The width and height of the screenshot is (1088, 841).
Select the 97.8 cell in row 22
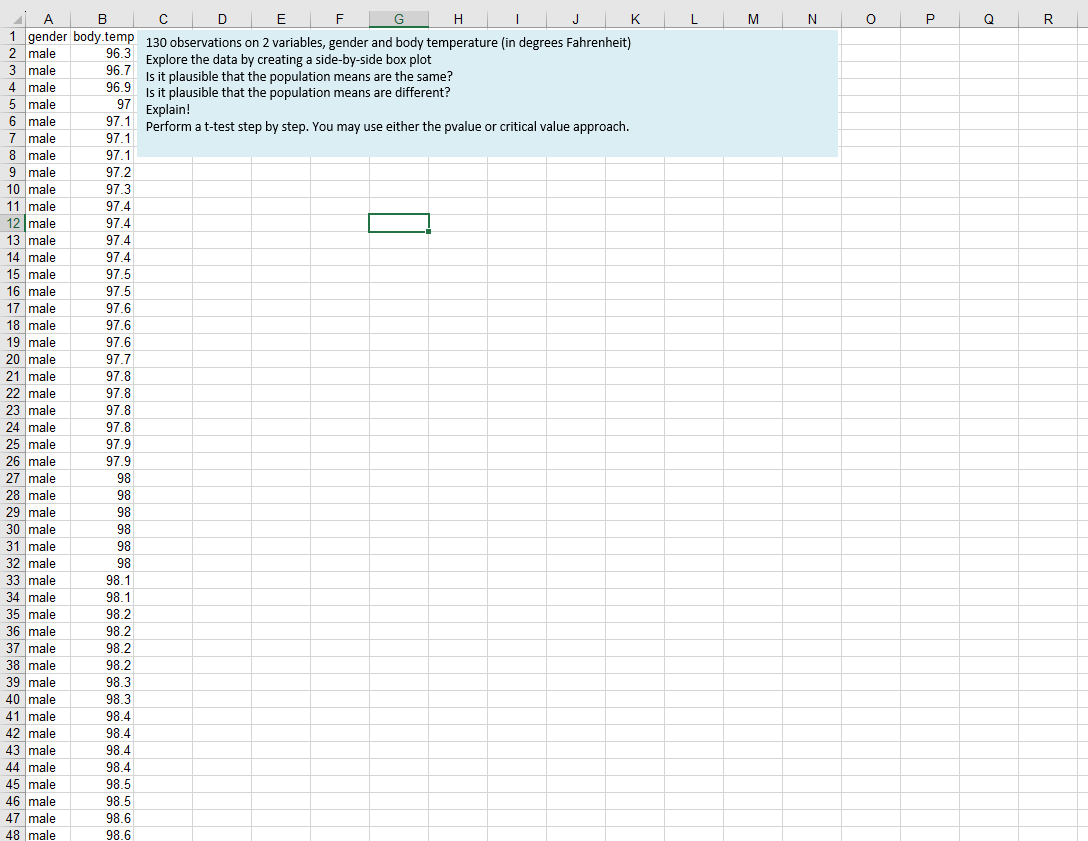coord(102,393)
